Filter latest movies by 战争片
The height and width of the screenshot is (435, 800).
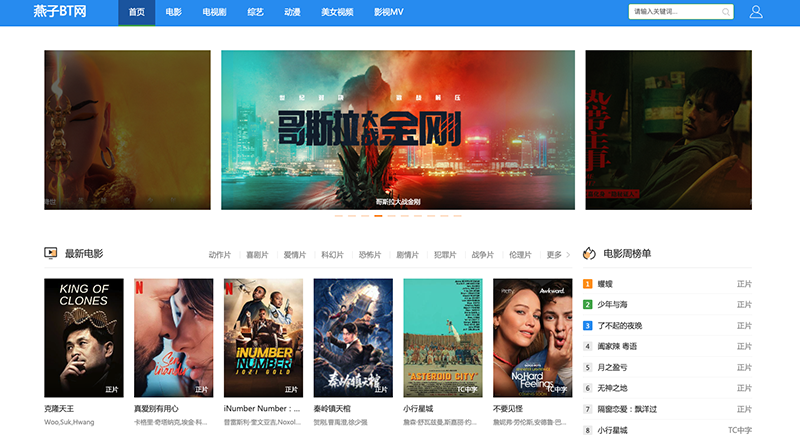point(483,255)
